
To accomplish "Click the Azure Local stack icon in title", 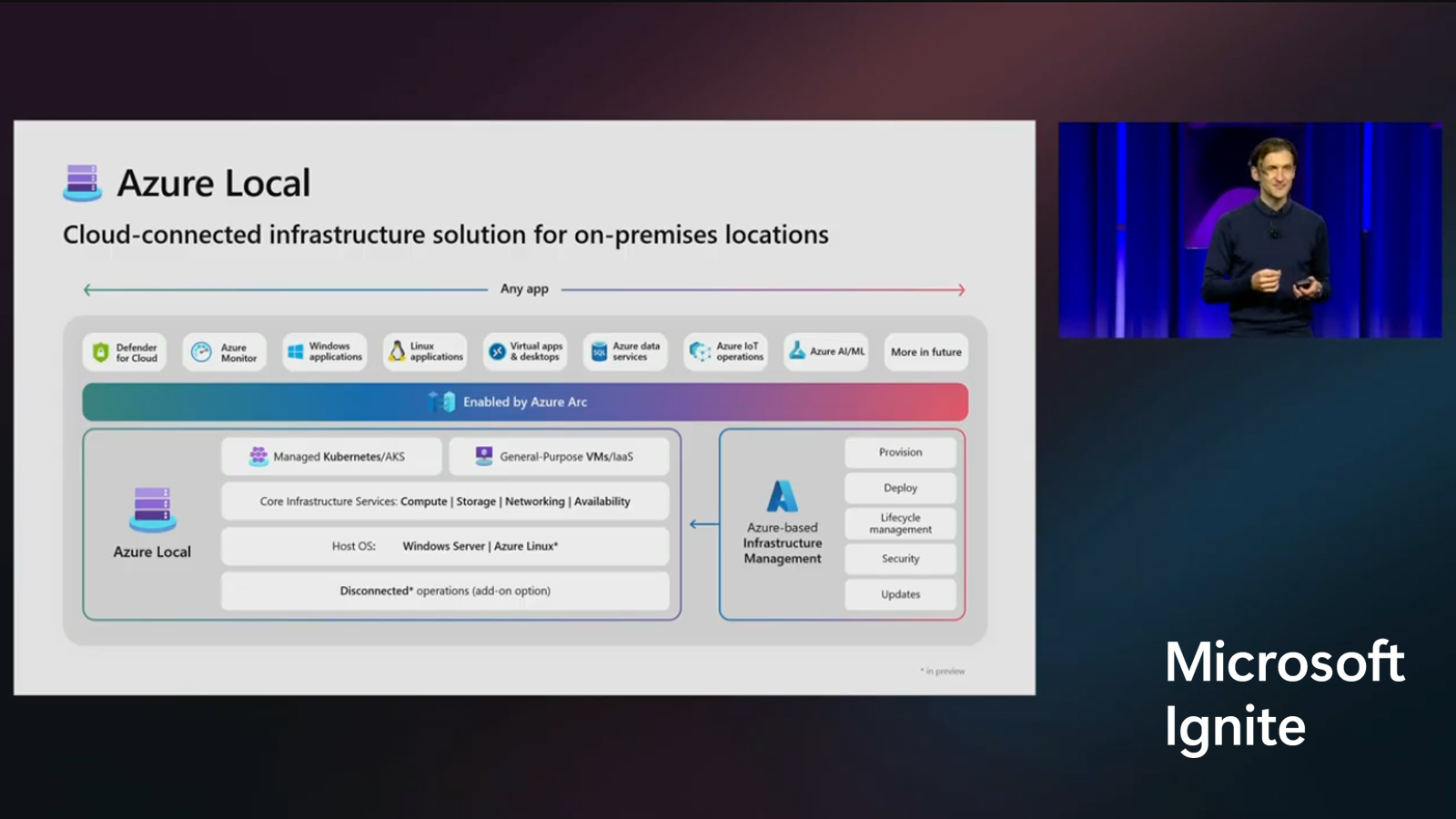I will pyautogui.click(x=82, y=182).
